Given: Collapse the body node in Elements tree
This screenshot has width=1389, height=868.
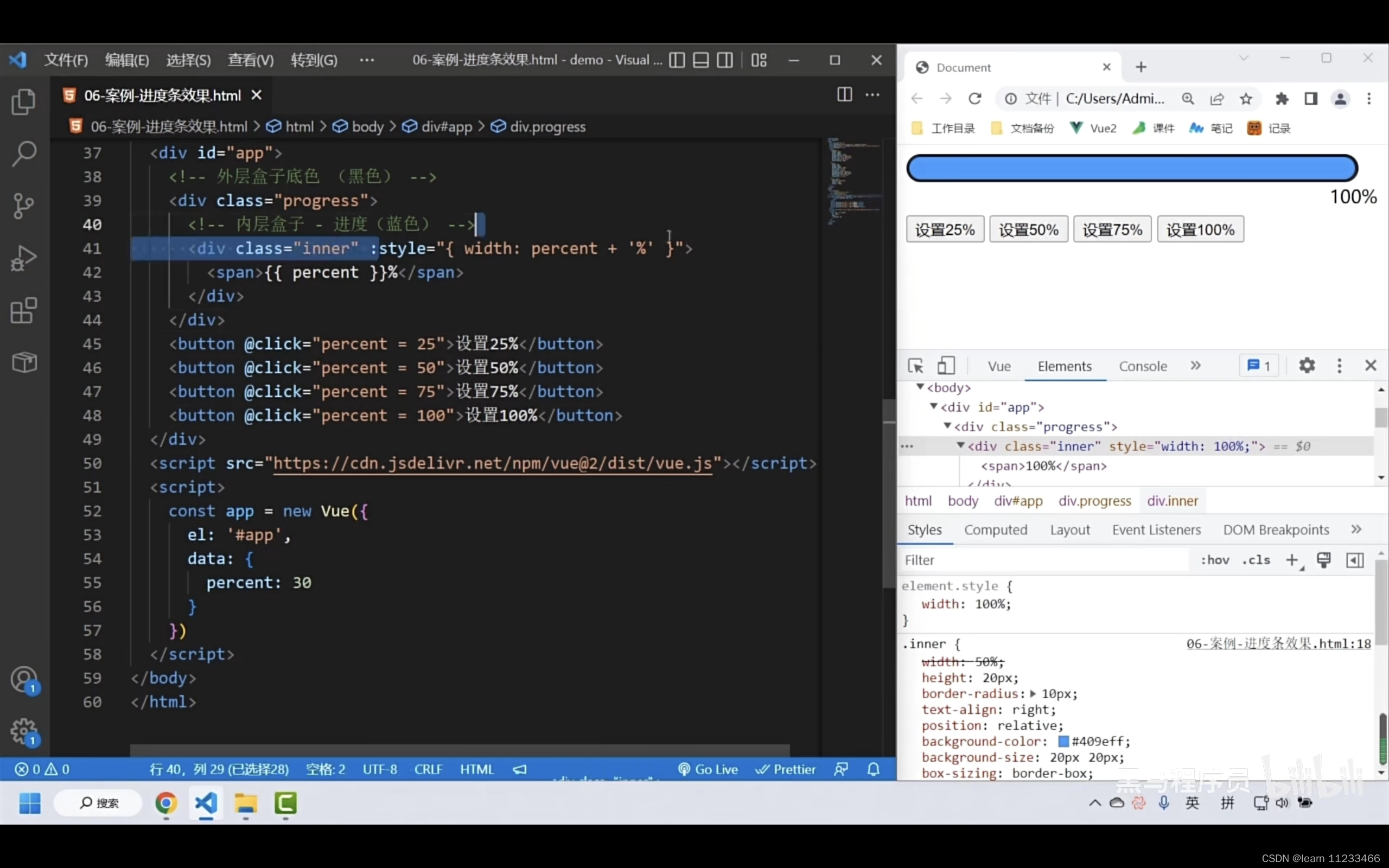Looking at the screenshot, I should [920, 387].
